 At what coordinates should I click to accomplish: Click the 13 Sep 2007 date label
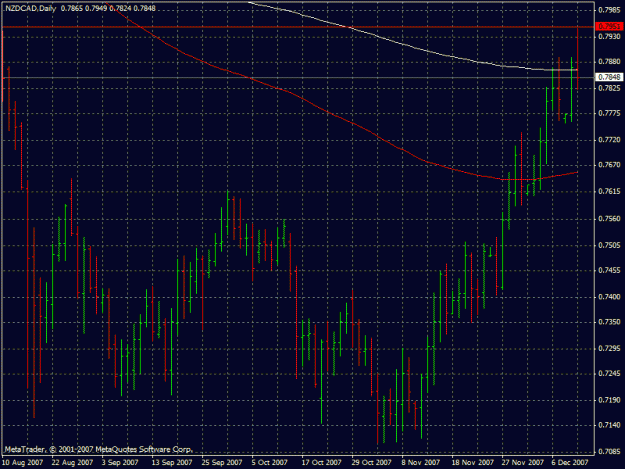(x=172, y=463)
